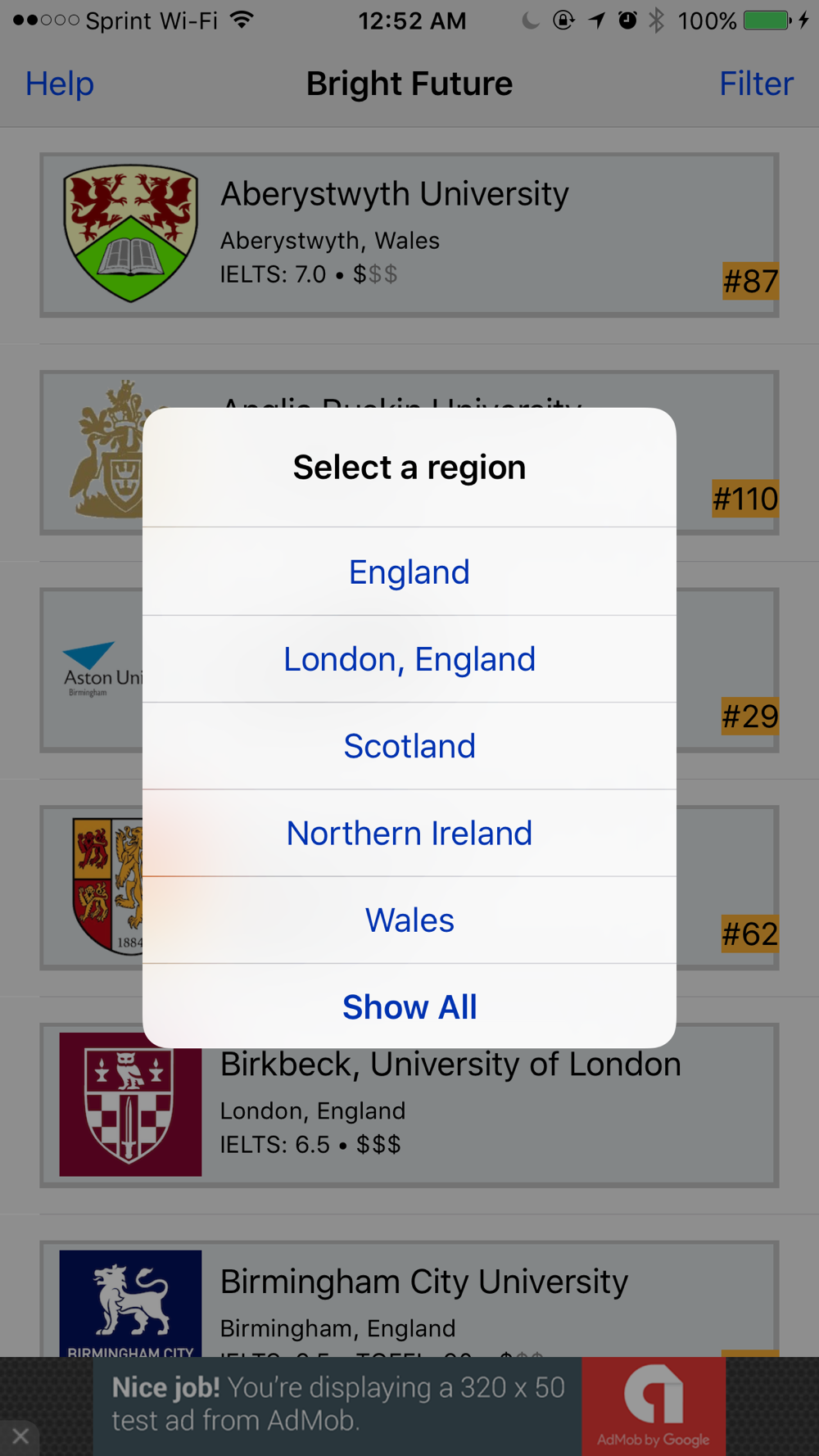Tap the Bluetooth status icon
Image resolution: width=819 pixels, height=1456 pixels.
pos(656,20)
